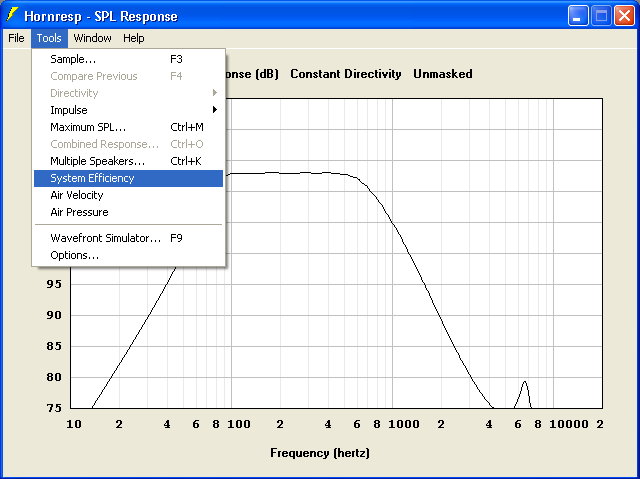Image resolution: width=640 pixels, height=479 pixels.
Task: Click the Constant Directivity label
Action: coord(346,74)
